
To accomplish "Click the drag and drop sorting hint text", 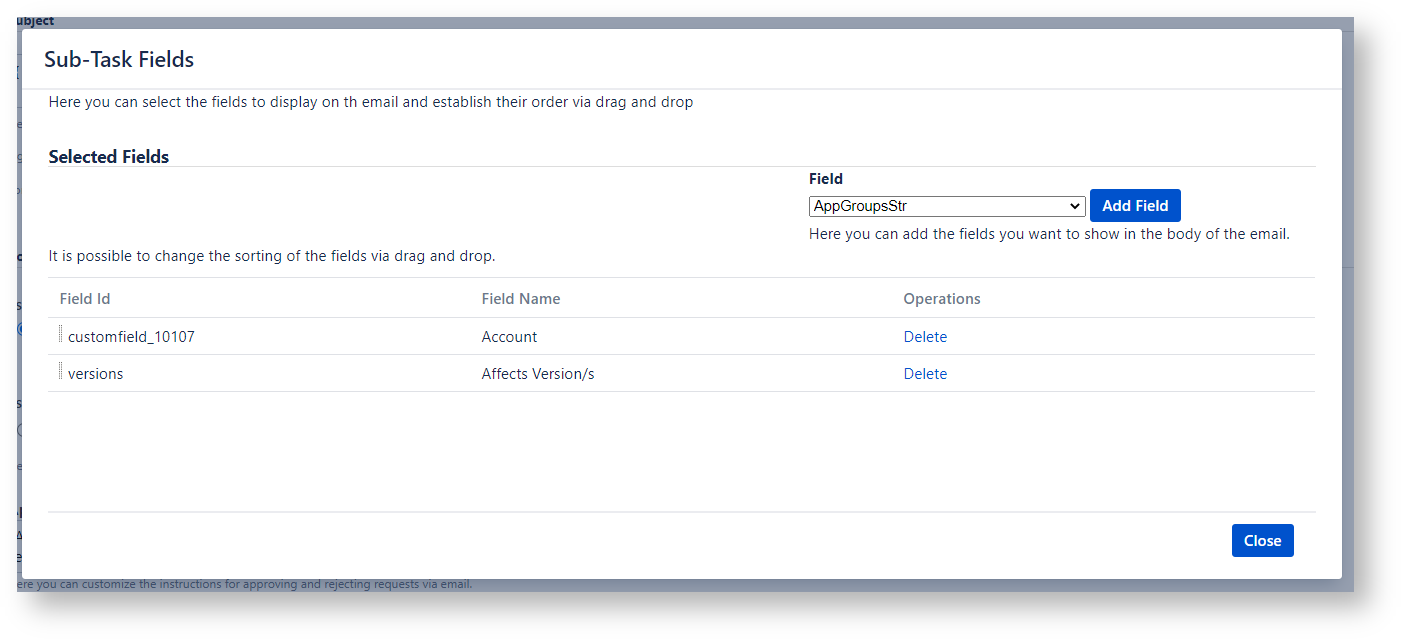I will coord(272,256).
